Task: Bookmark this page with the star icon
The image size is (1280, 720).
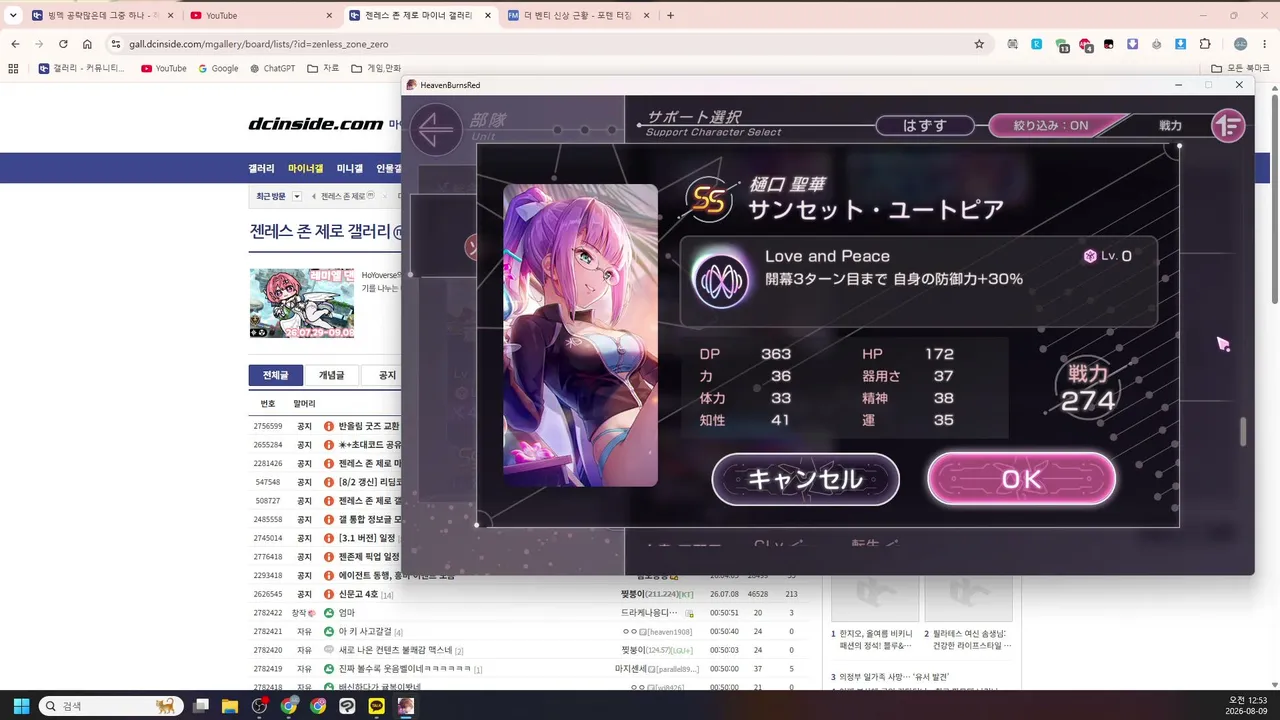Action: click(x=979, y=44)
